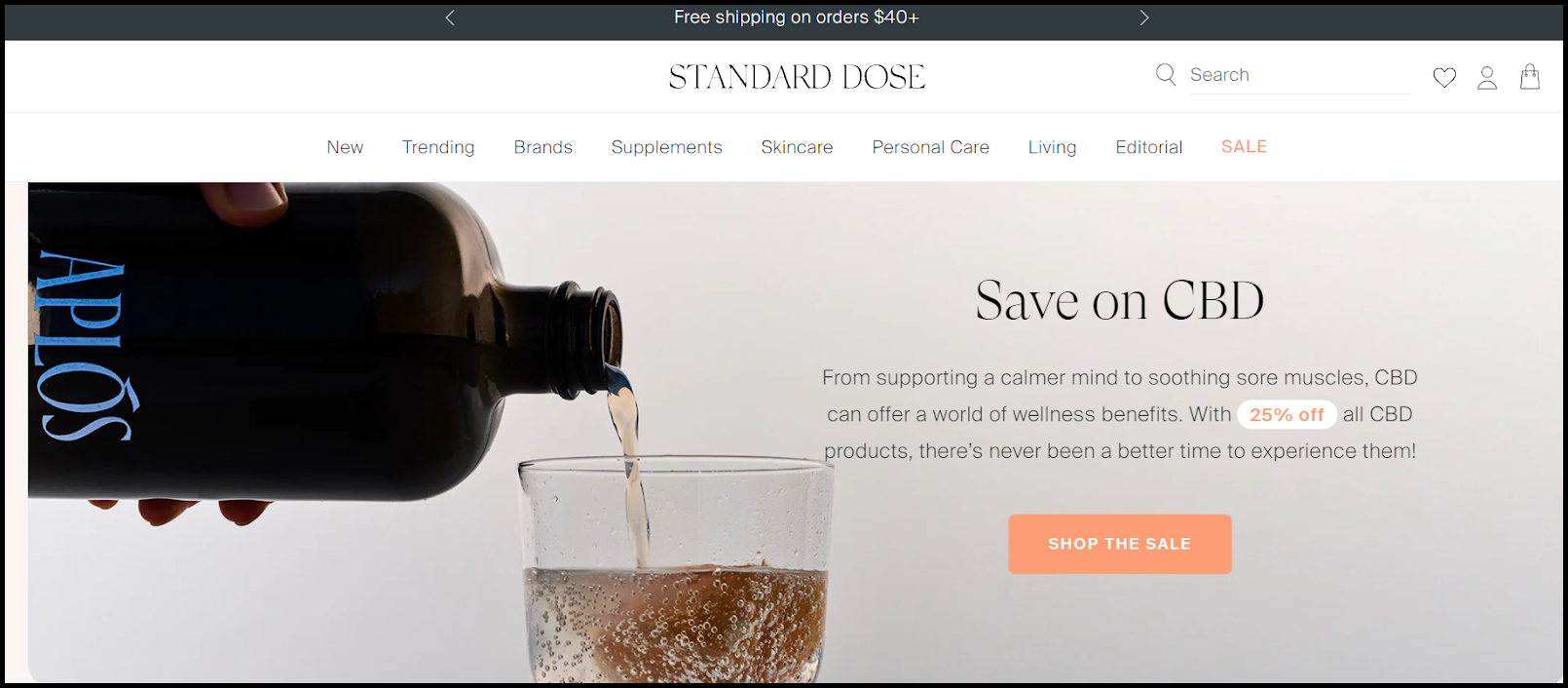Expand the Brands navigation menu
1568x688 pixels.
(x=543, y=147)
